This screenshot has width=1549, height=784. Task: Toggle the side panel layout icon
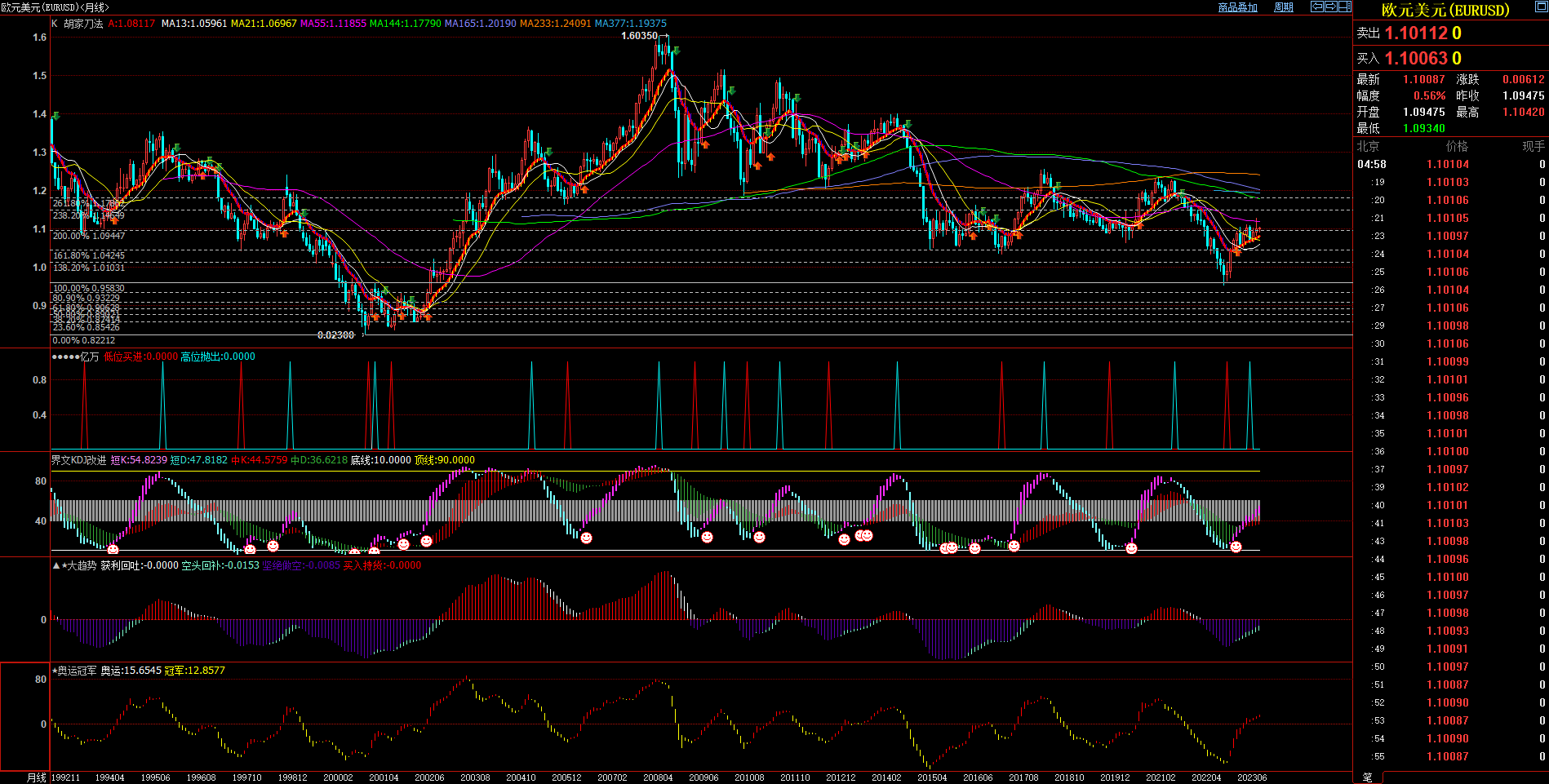[x=1345, y=7]
